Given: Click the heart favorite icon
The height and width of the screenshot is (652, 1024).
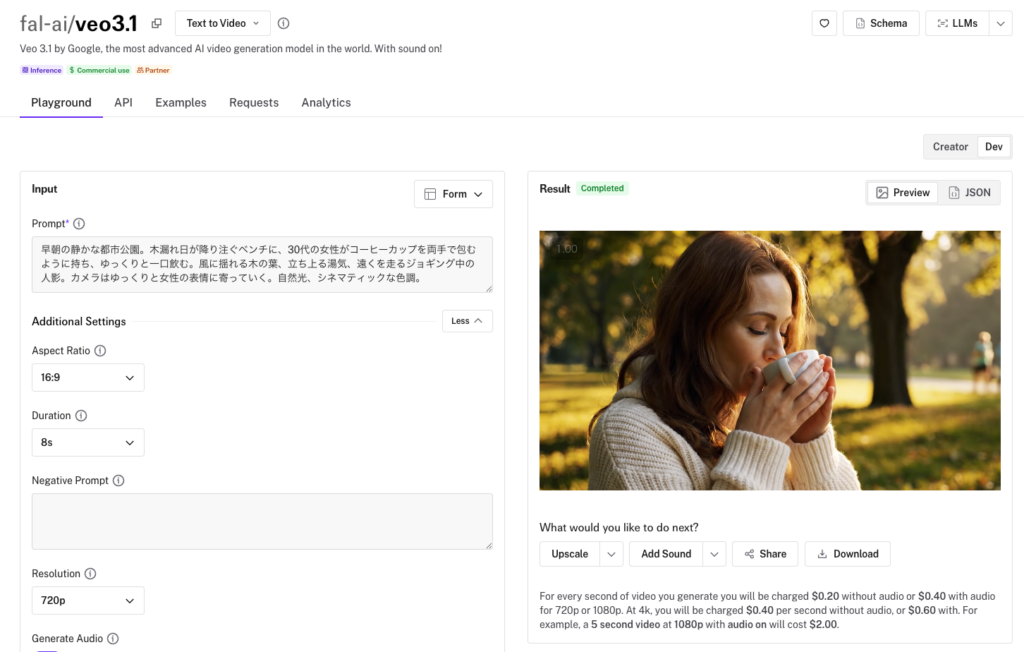Looking at the screenshot, I should [824, 23].
